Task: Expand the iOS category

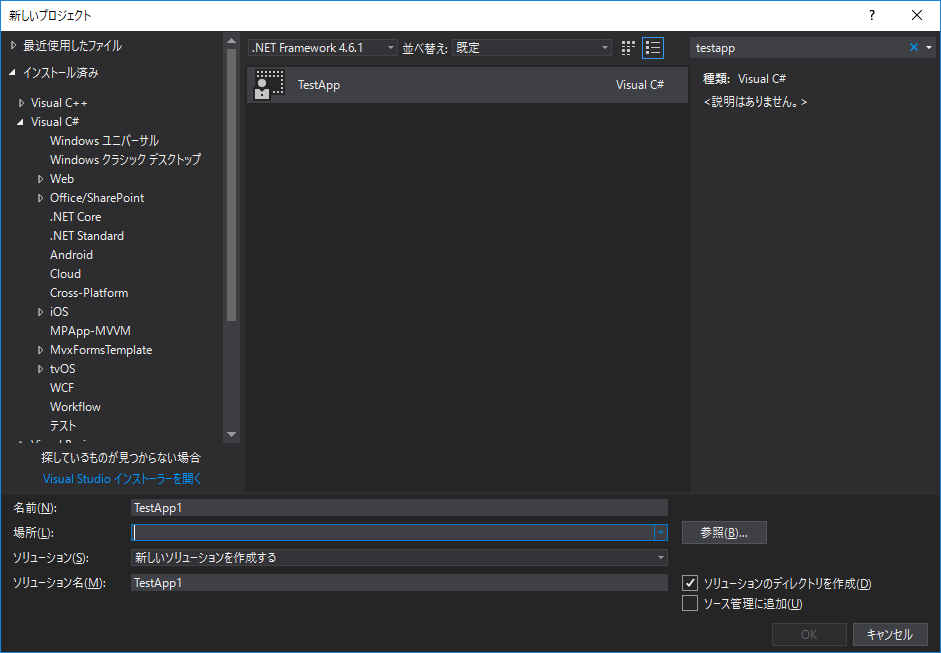Action: [41, 311]
